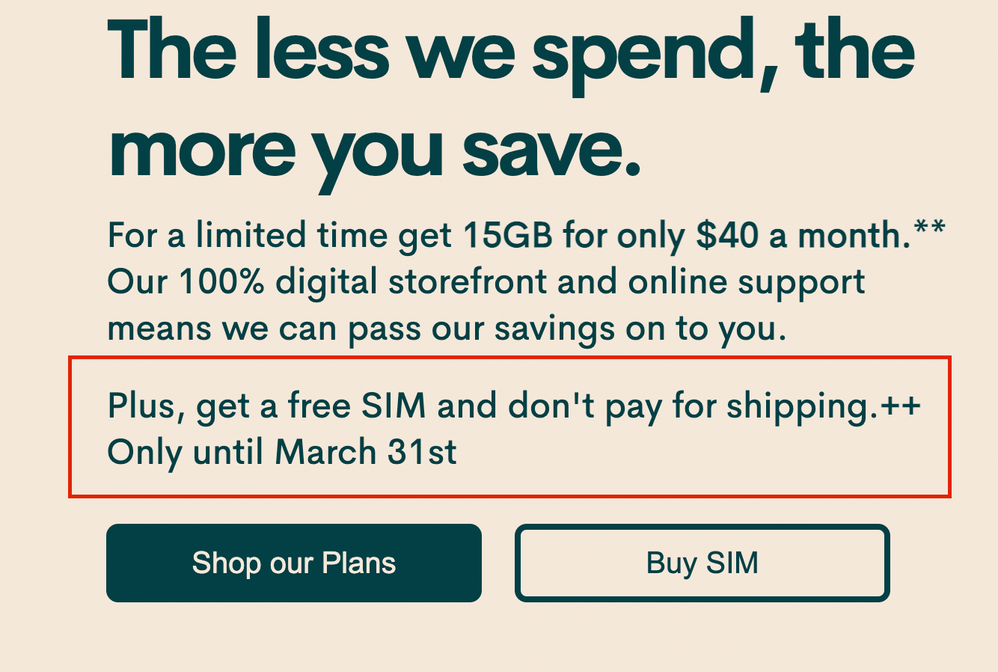Click the word "Plus," starting the promo line
This screenshot has width=998, height=672.
(147, 408)
